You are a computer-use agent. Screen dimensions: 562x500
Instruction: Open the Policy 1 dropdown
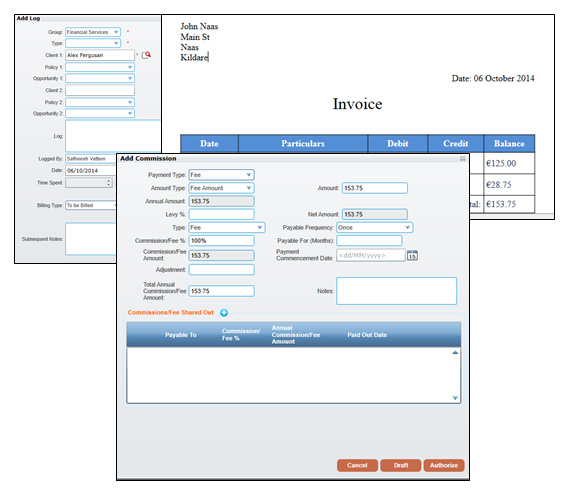click(100, 67)
